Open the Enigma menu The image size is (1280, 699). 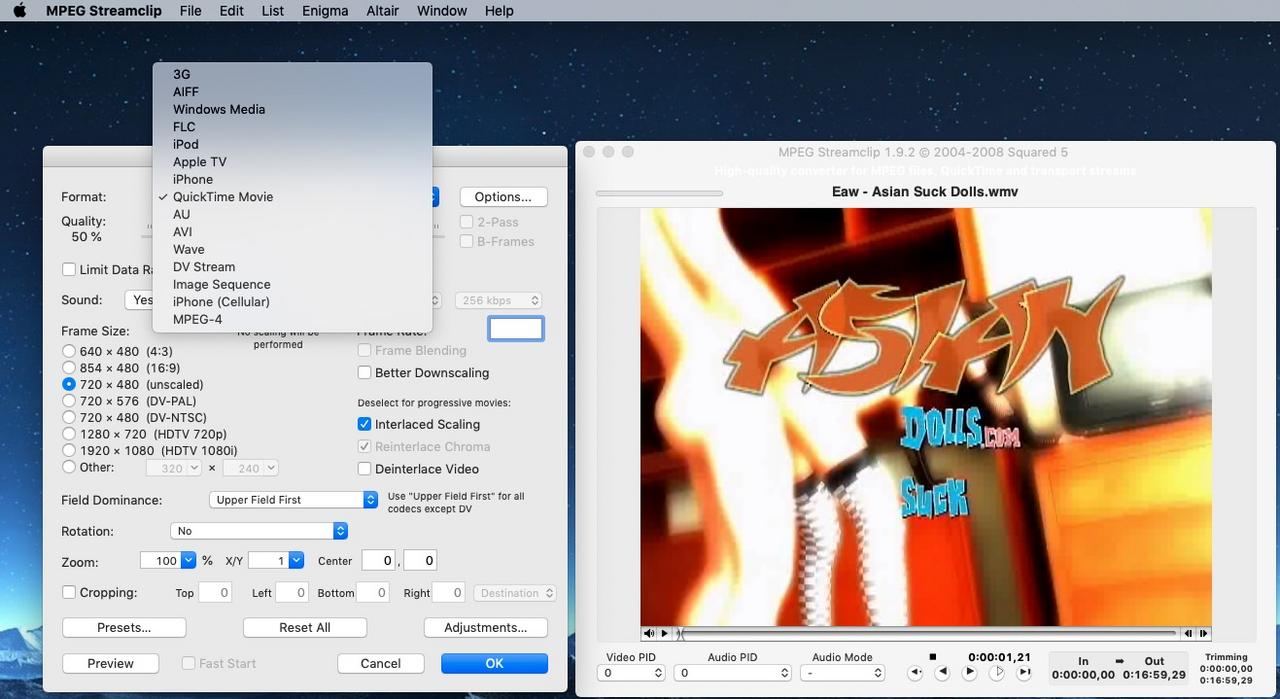325,11
